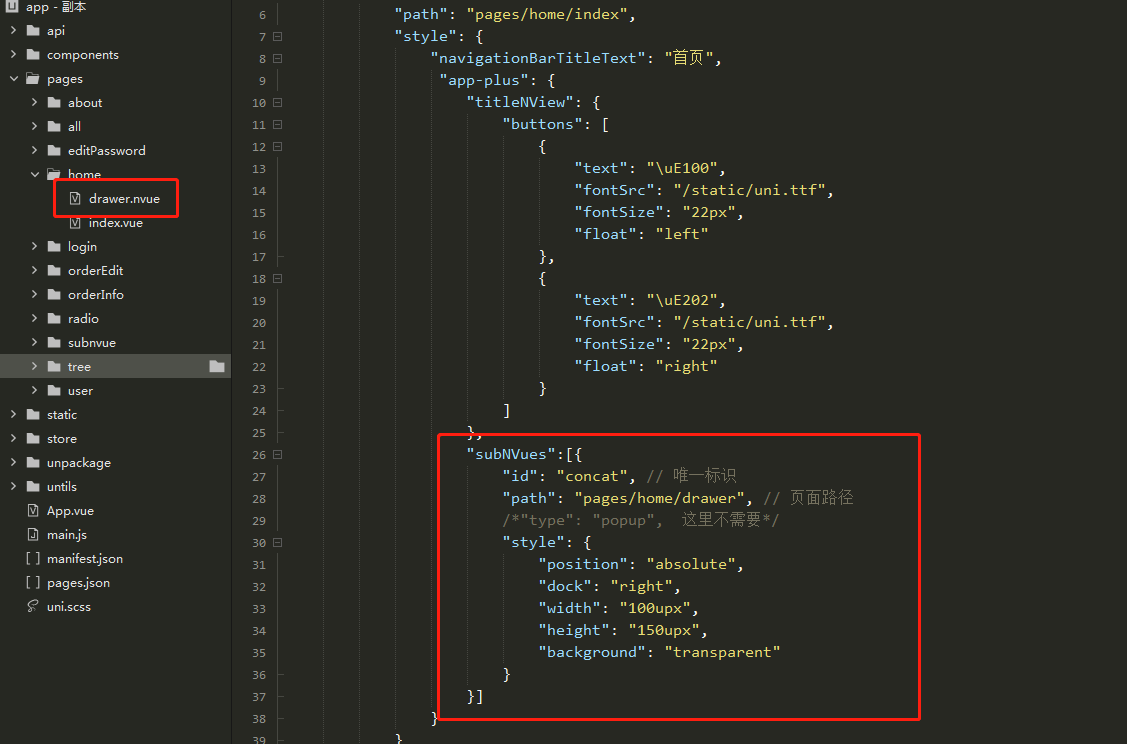Click the open pages folder icon
This screenshot has height=744, width=1127.
click(x=33, y=78)
